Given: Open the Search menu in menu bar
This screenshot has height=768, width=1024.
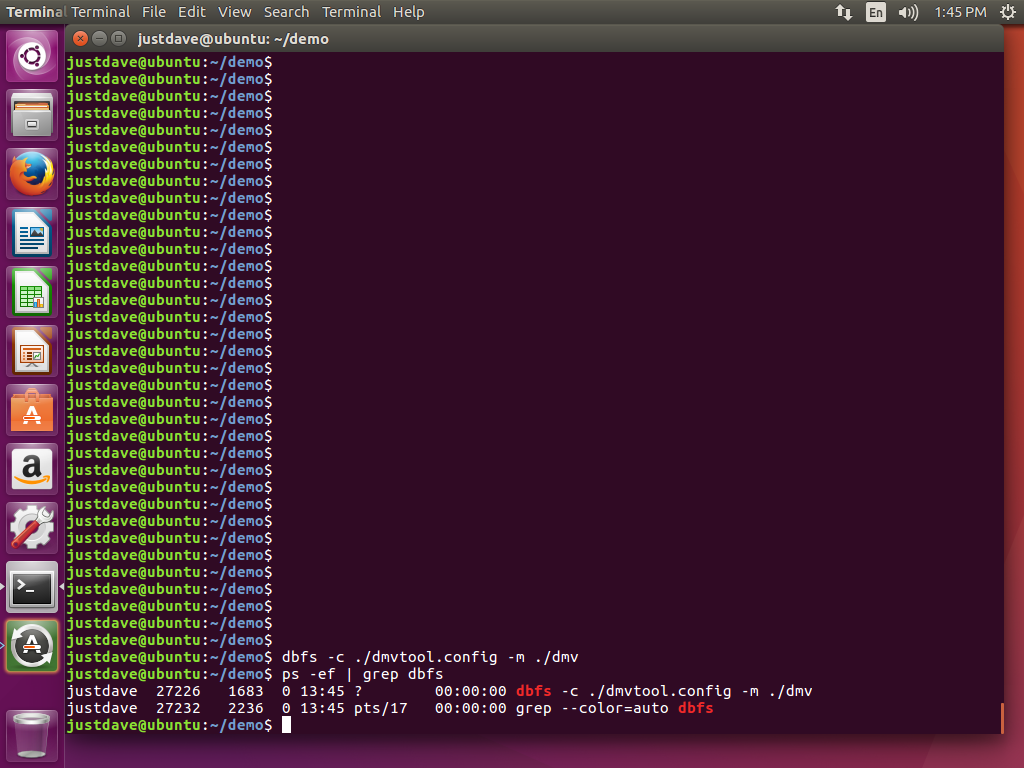Looking at the screenshot, I should tap(286, 12).
